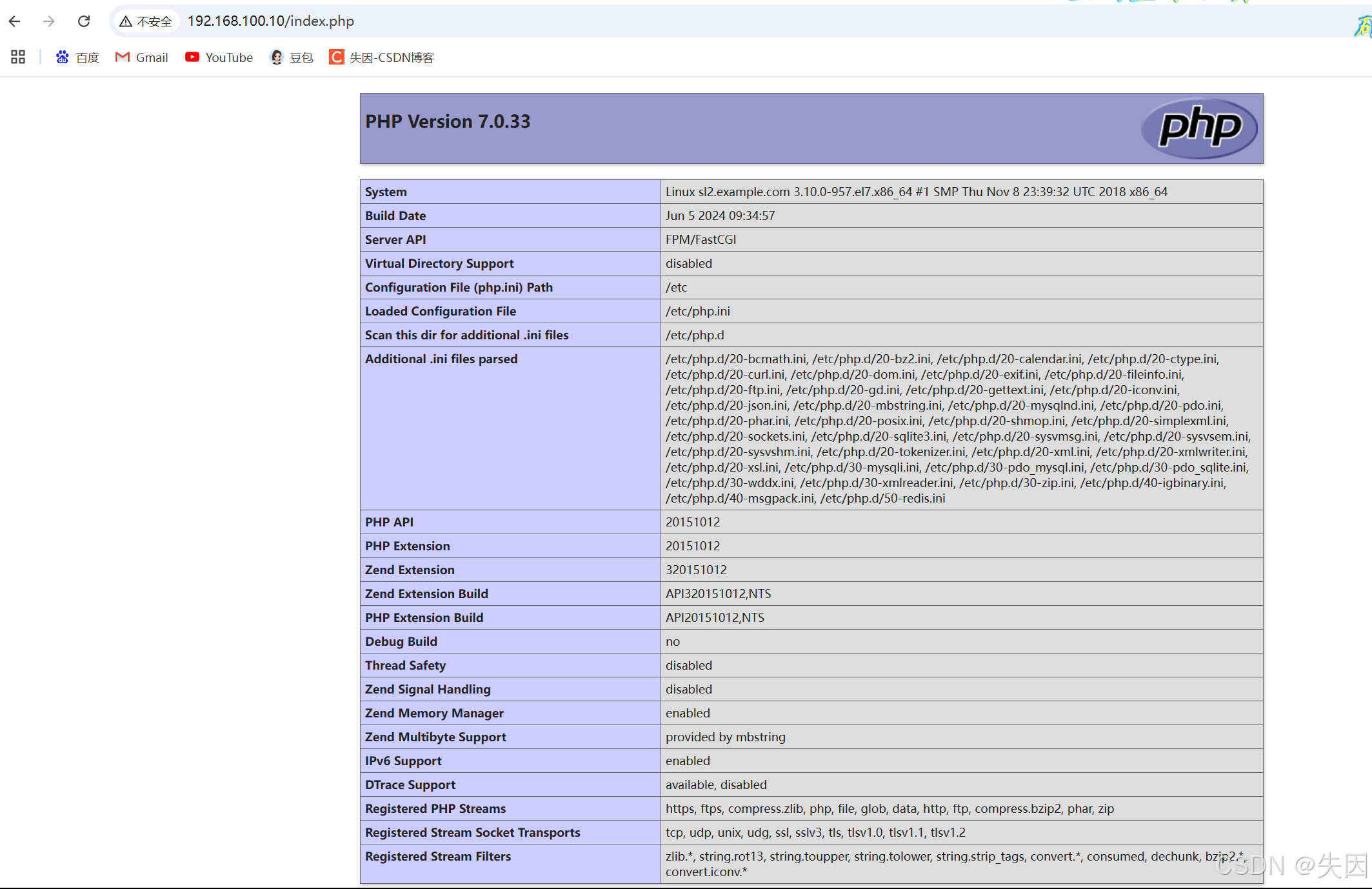The image size is (1372, 889).
Task: Click the Zend Signal Handling label
Action: click(428, 689)
